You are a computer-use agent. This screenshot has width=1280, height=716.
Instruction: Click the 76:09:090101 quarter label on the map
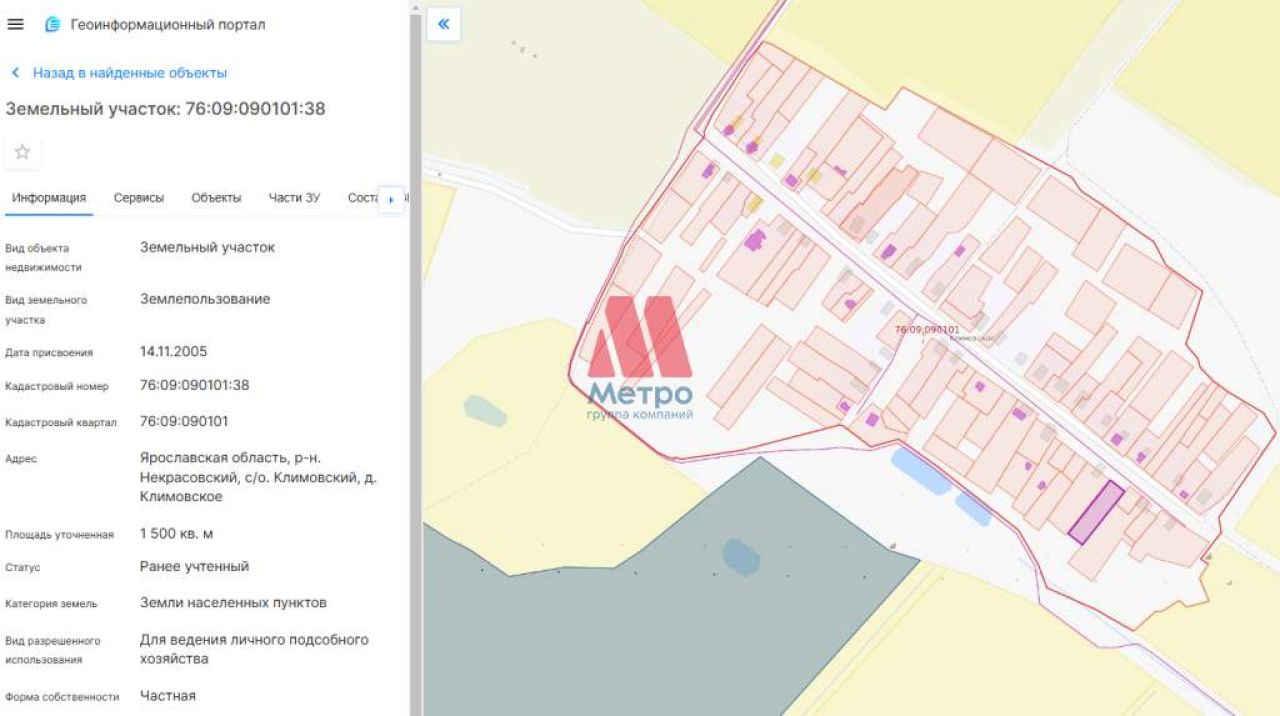(x=927, y=328)
